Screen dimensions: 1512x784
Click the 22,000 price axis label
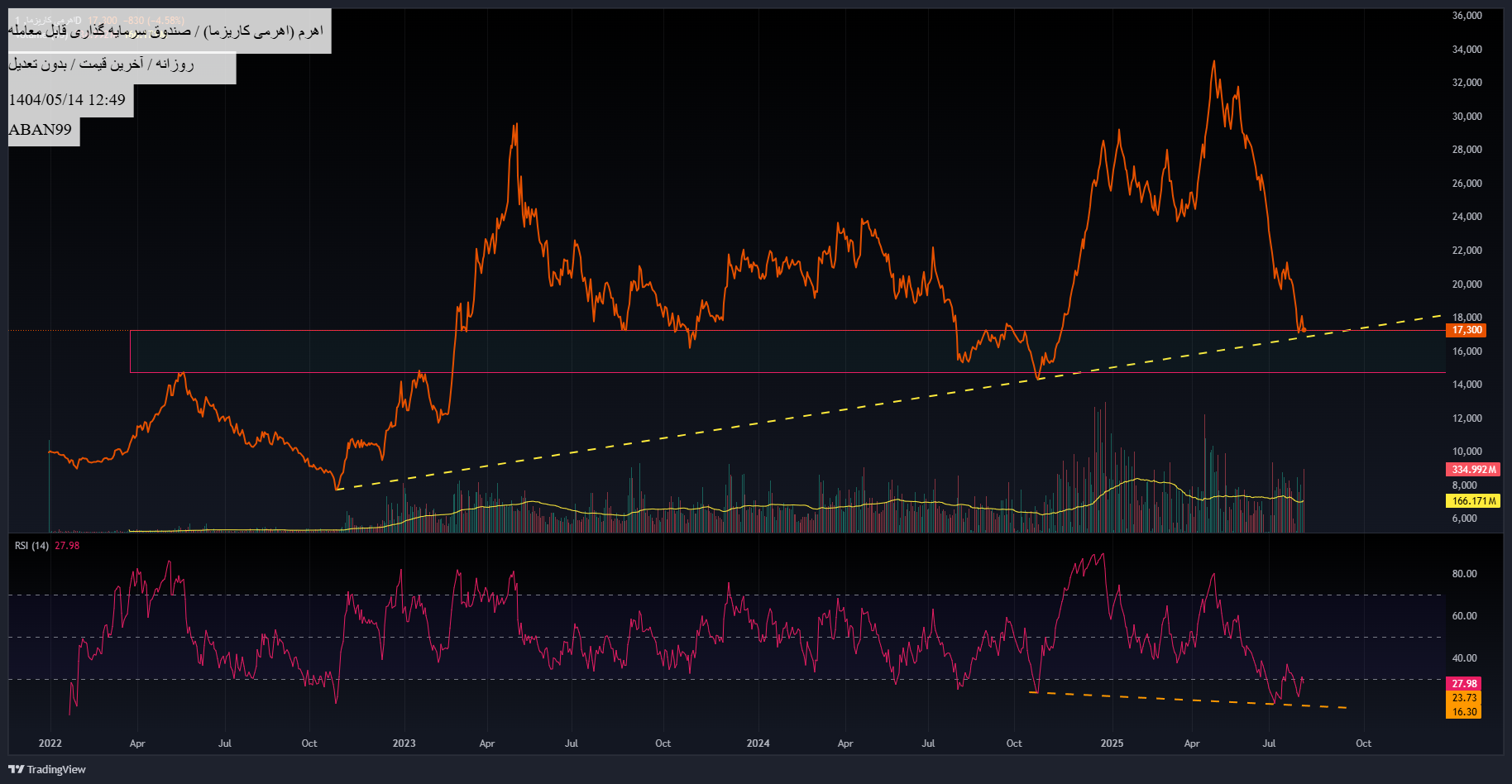tap(1467, 251)
